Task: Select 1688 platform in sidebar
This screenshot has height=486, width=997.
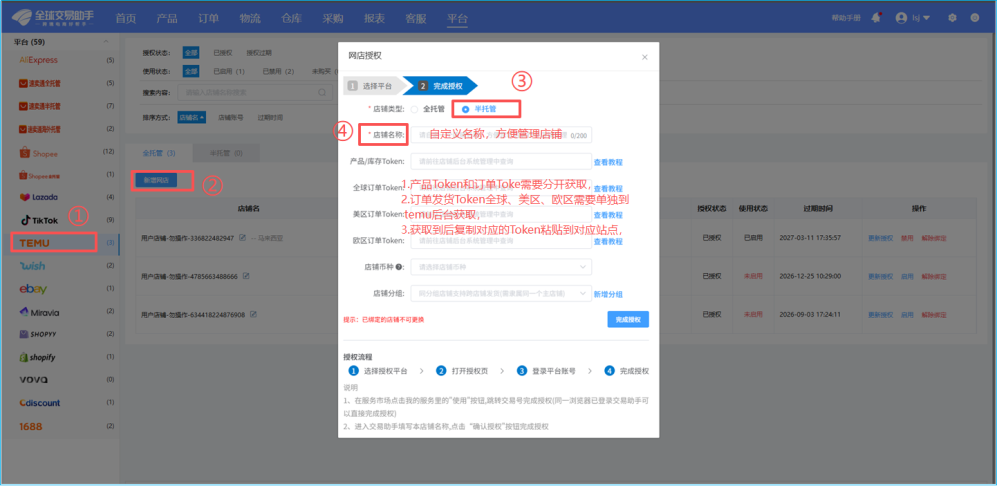Action: pyautogui.click(x=31, y=426)
